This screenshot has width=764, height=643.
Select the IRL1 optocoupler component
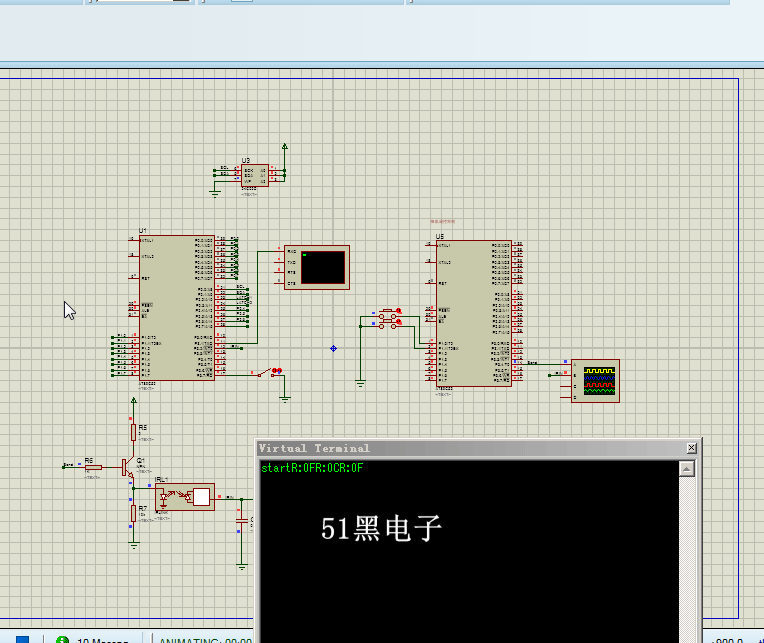pos(185,497)
